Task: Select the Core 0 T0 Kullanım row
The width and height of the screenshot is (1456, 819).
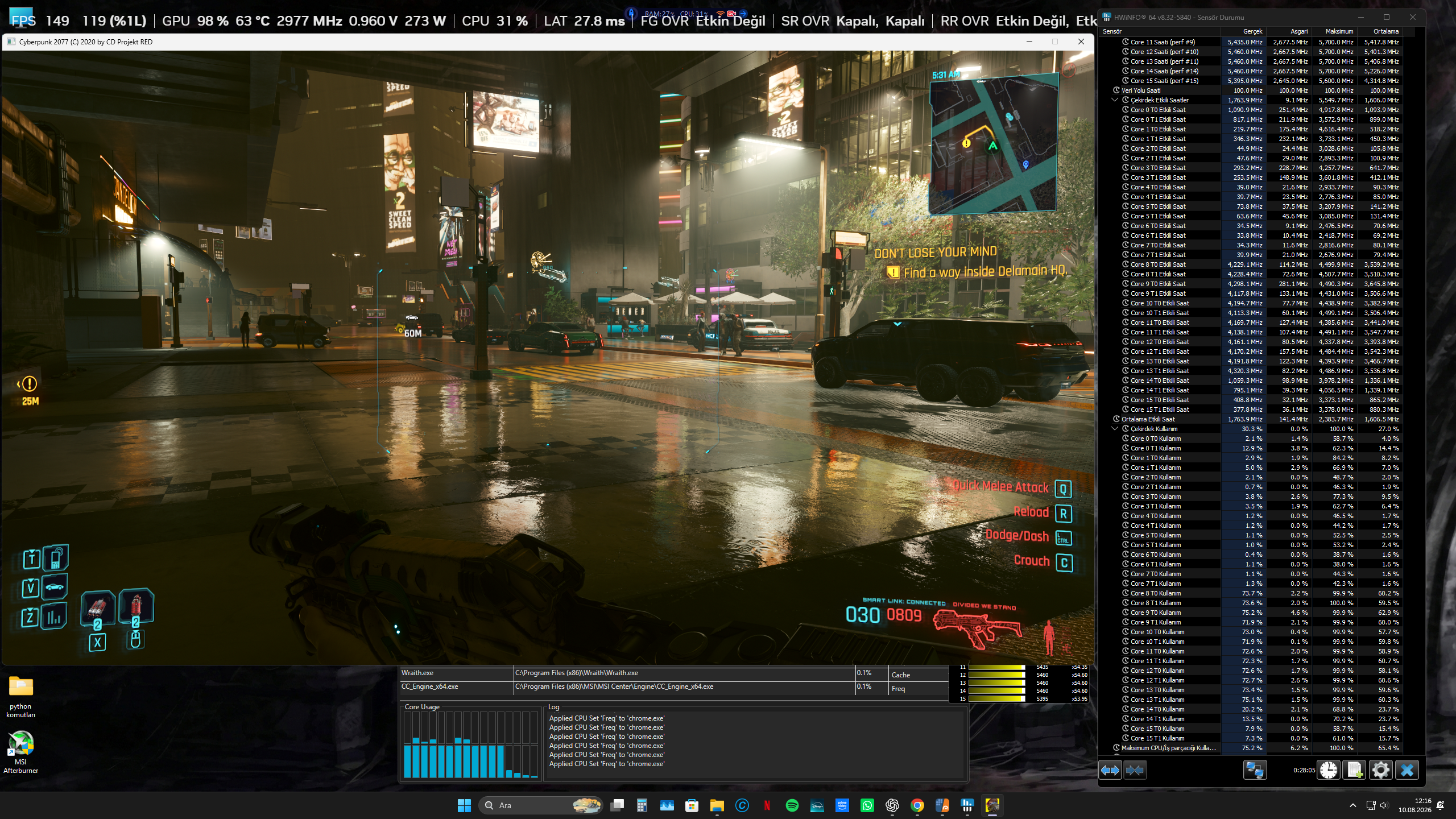Action: tap(1250, 439)
